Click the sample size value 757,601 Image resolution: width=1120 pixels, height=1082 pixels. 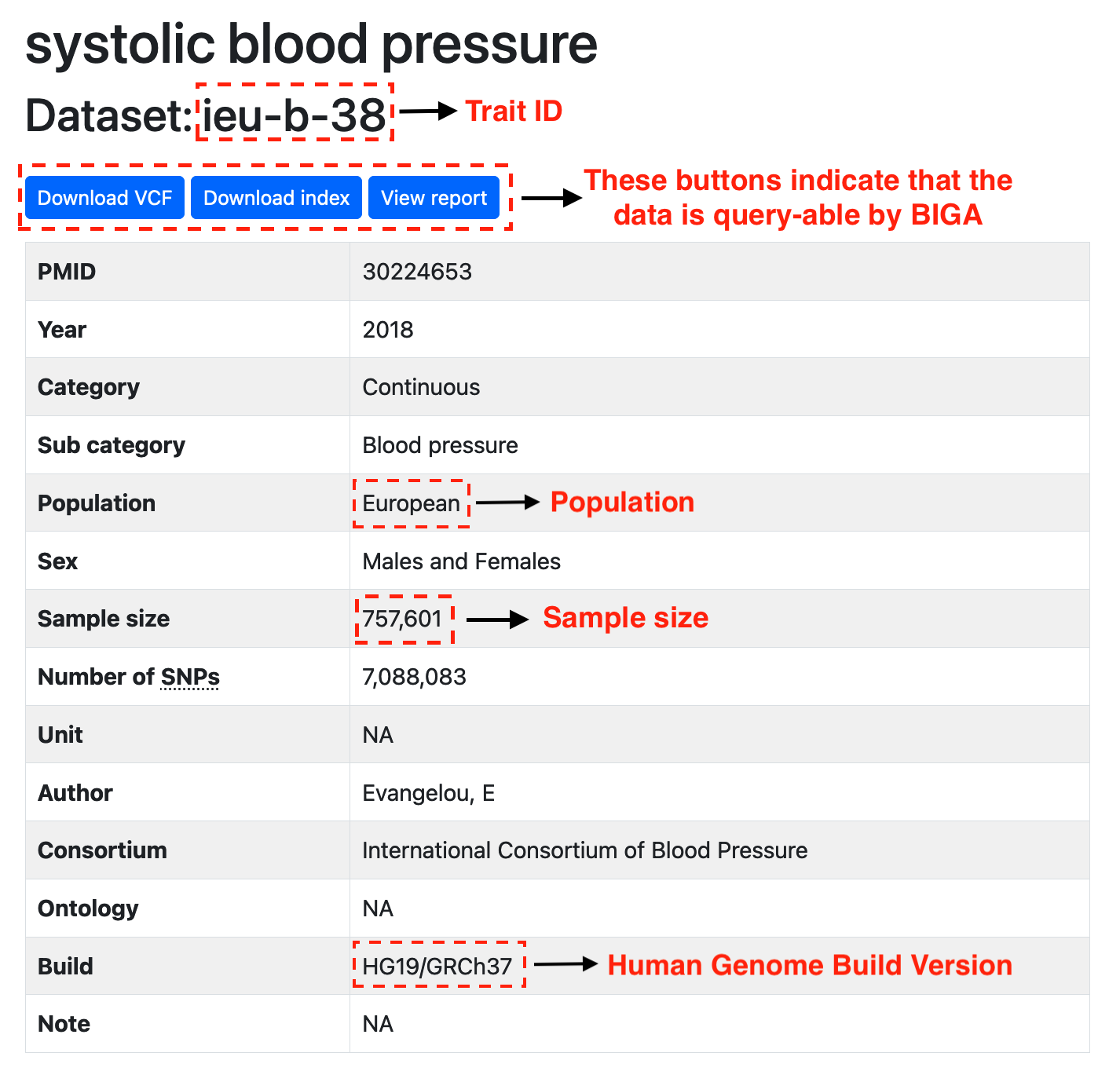pos(402,619)
